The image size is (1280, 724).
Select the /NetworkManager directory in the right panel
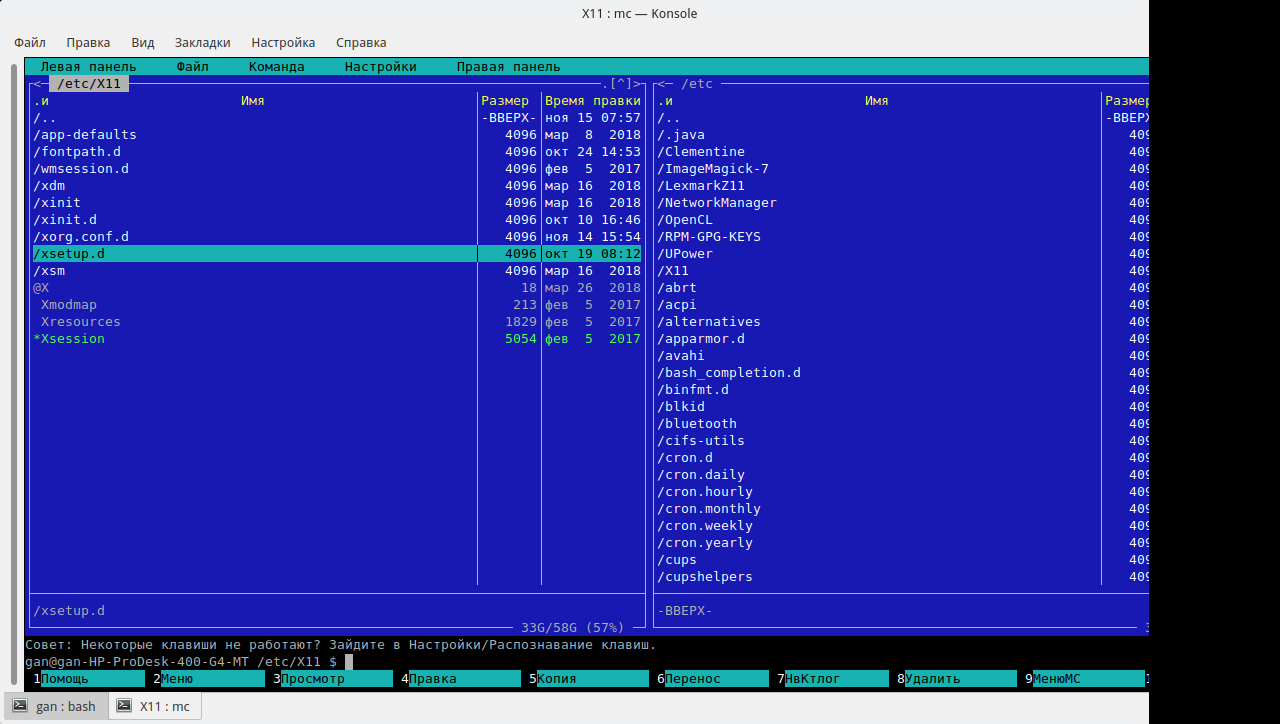(x=716, y=203)
